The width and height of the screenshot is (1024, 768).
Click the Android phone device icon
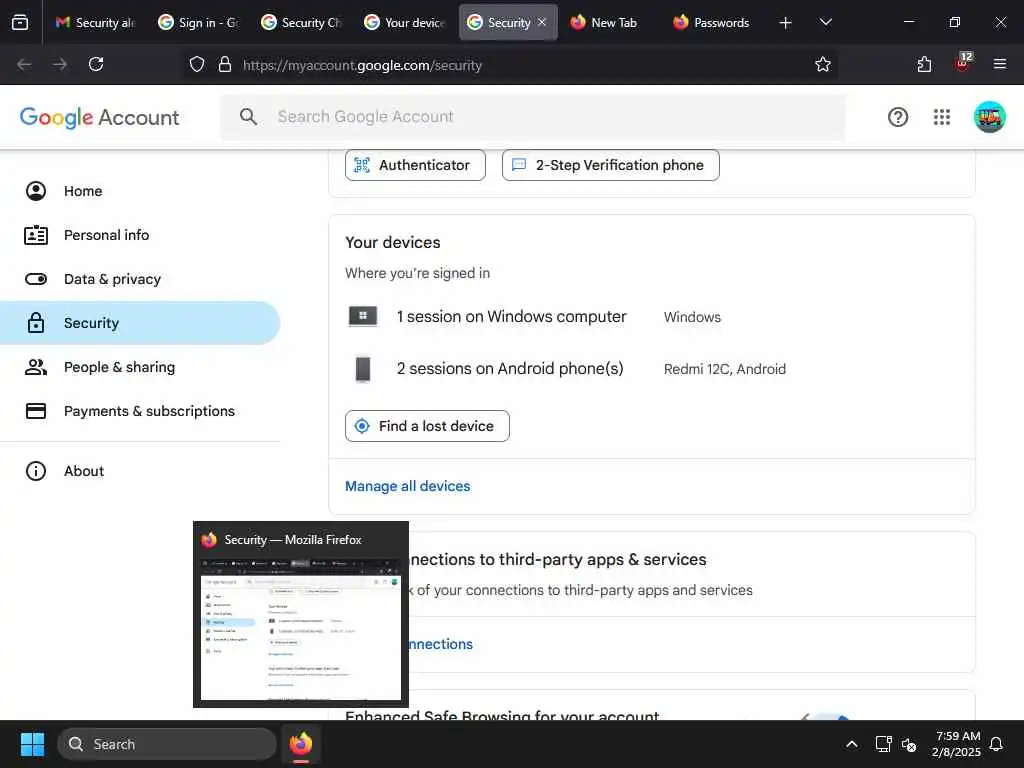pyautogui.click(x=362, y=369)
